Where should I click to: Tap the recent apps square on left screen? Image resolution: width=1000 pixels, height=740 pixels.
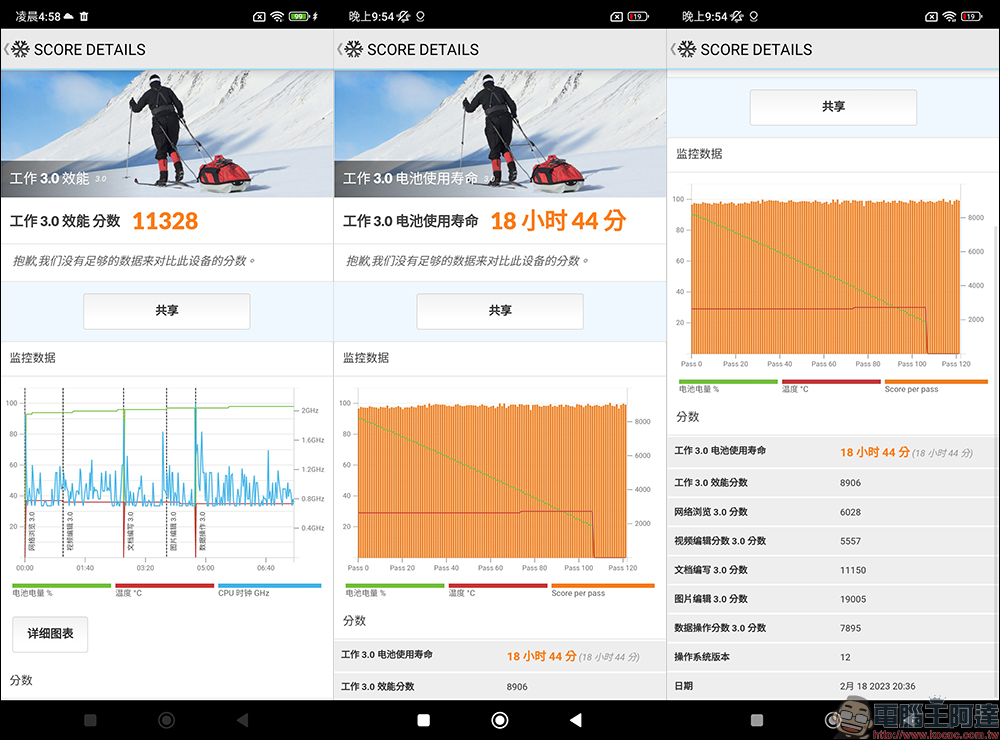point(91,720)
